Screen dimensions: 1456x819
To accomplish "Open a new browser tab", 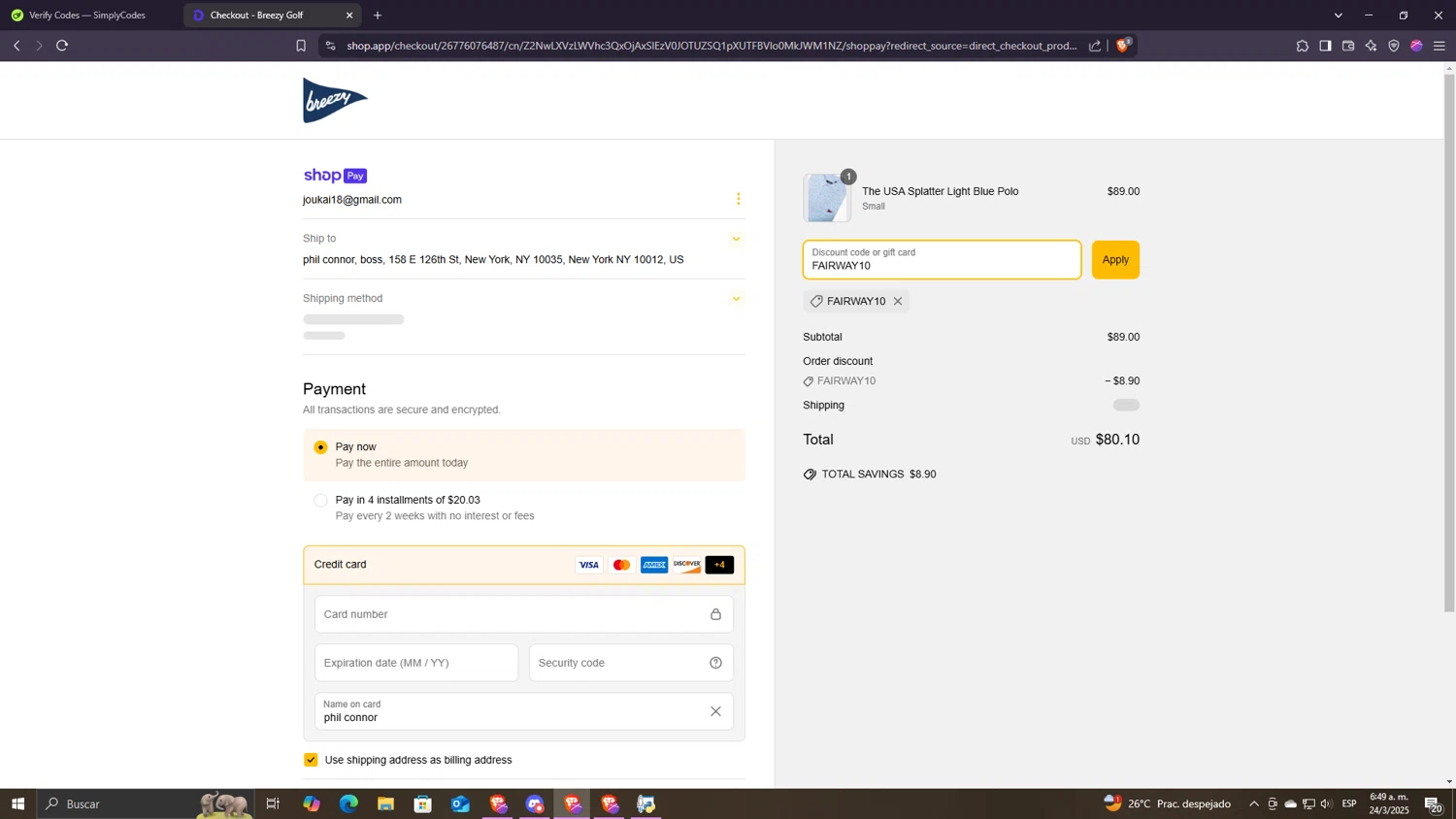I will (x=378, y=16).
